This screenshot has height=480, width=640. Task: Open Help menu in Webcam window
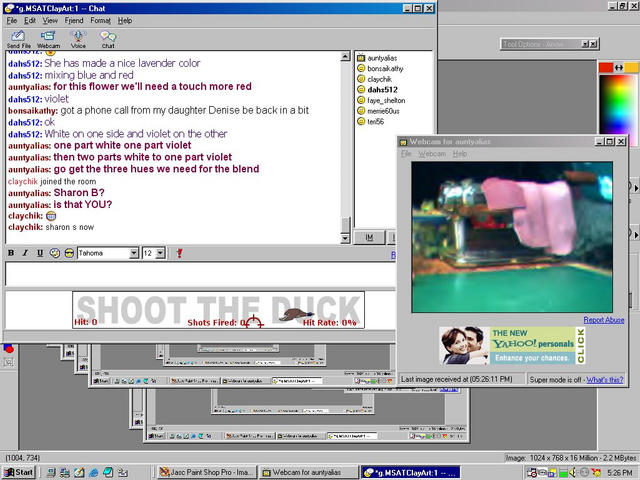460,154
